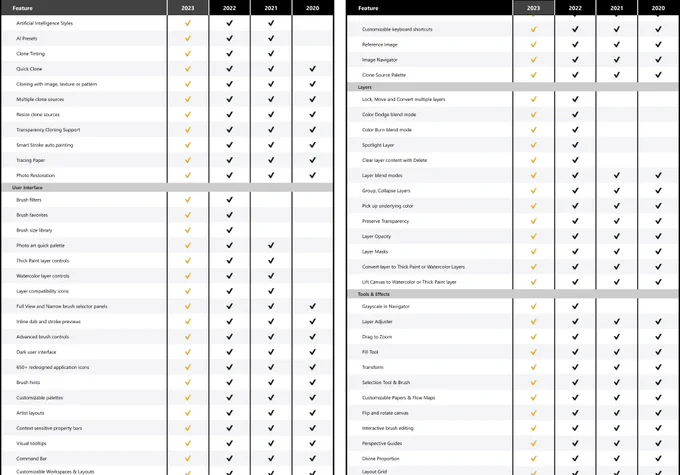Click the Layers section header
The image size is (680, 475).
pyautogui.click(x=513, y=87)
